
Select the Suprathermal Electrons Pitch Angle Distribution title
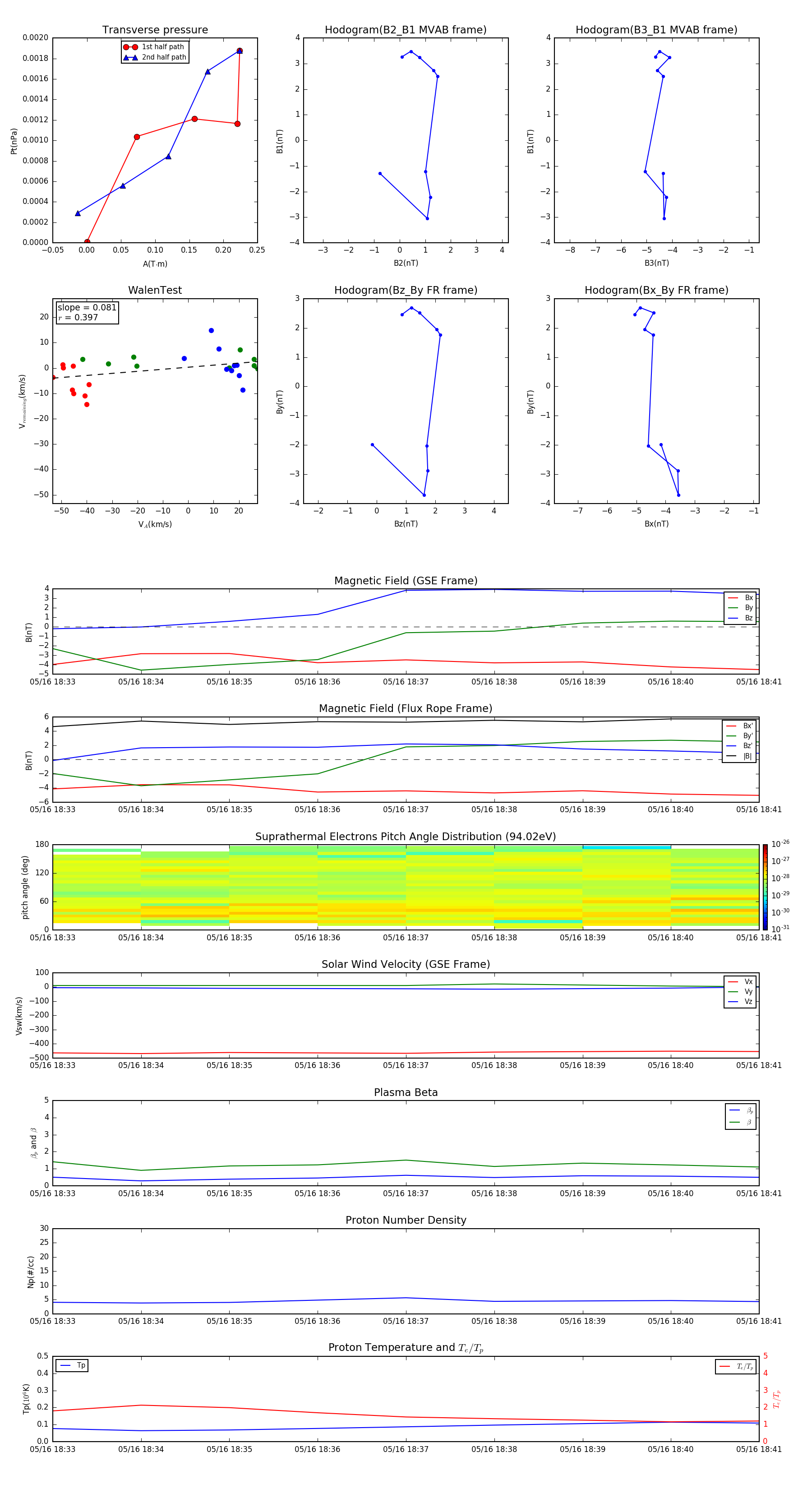(406, 837)
